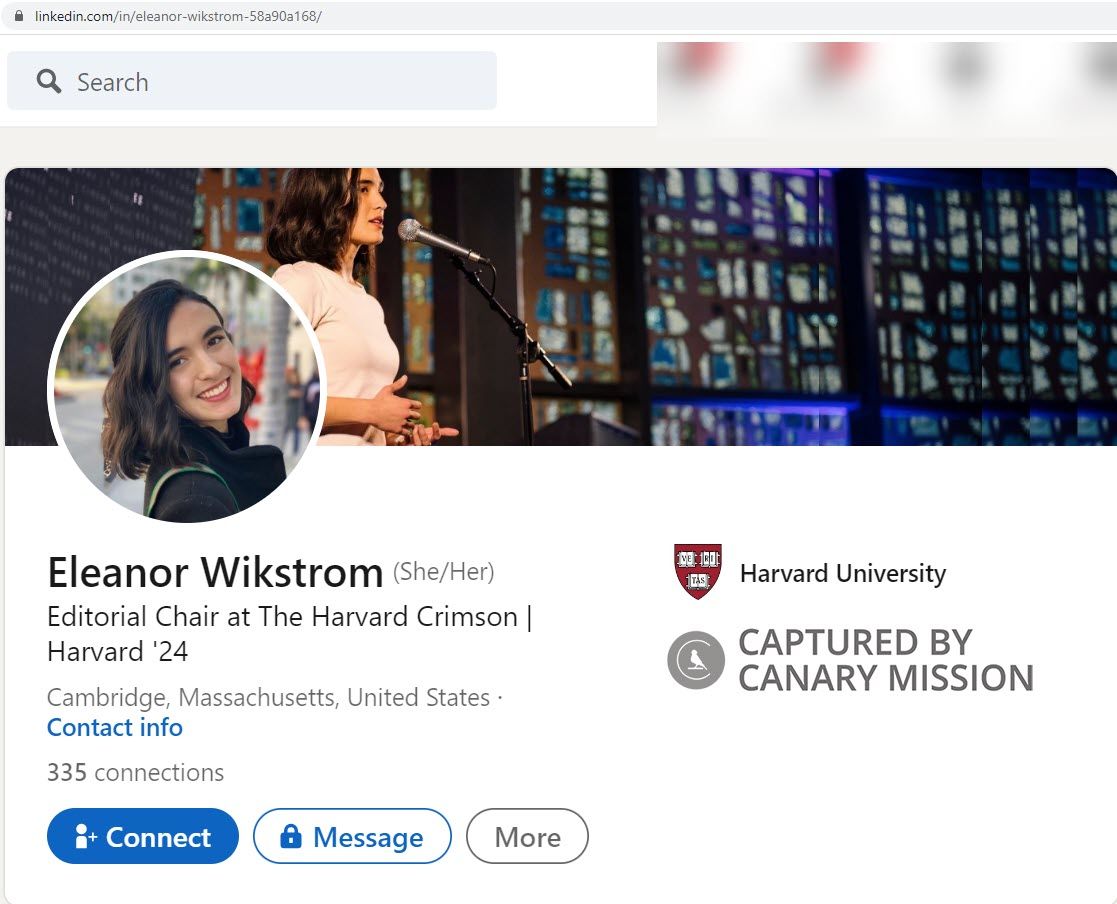Click the name Eleanor Wikstrom
This screenshot has height=904, width=1117.
tap(215, 572)
